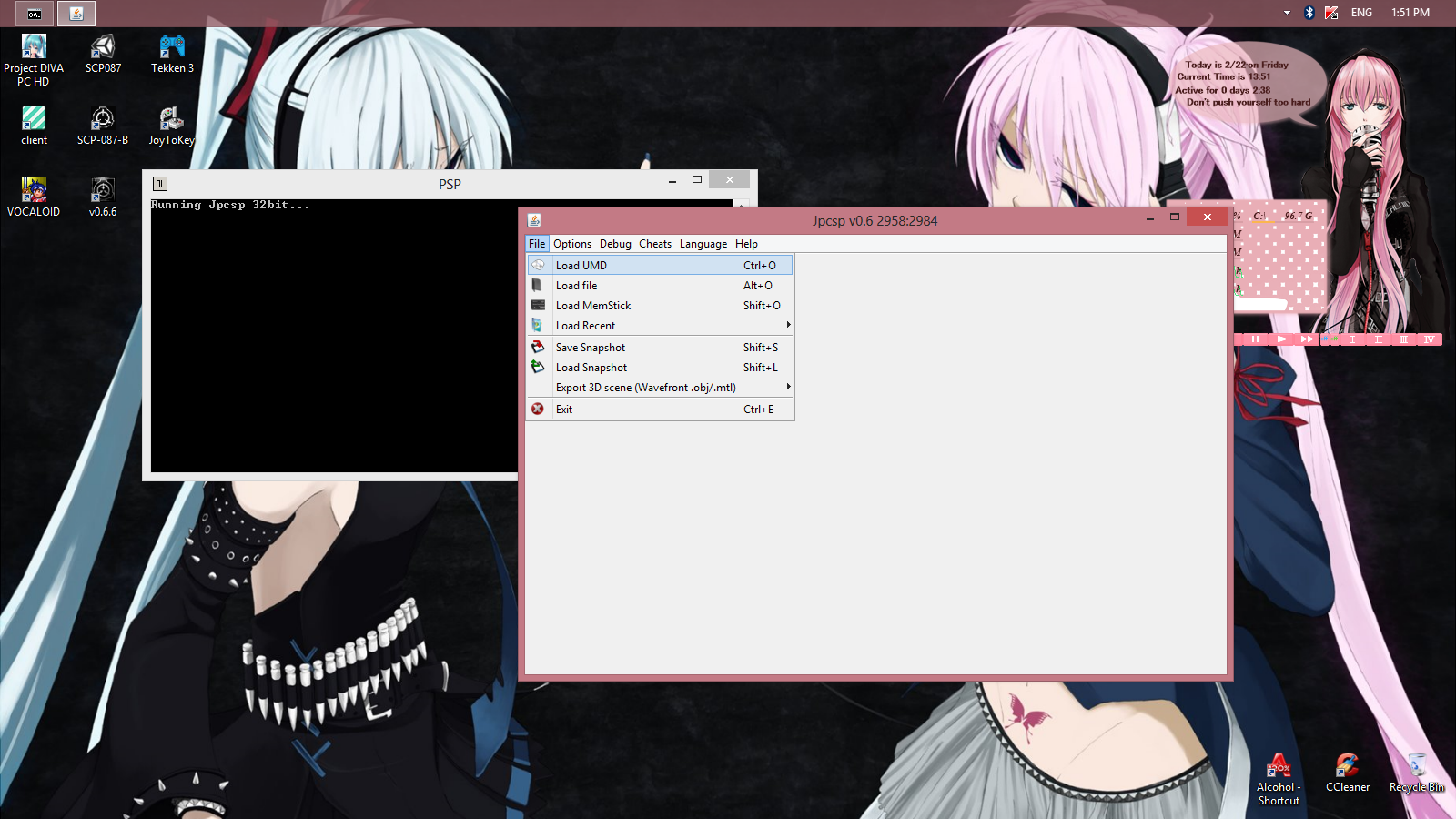Minimize the Jpcsp window
This screenshot has height=819, width=1456.
(x=1150, y=217)
